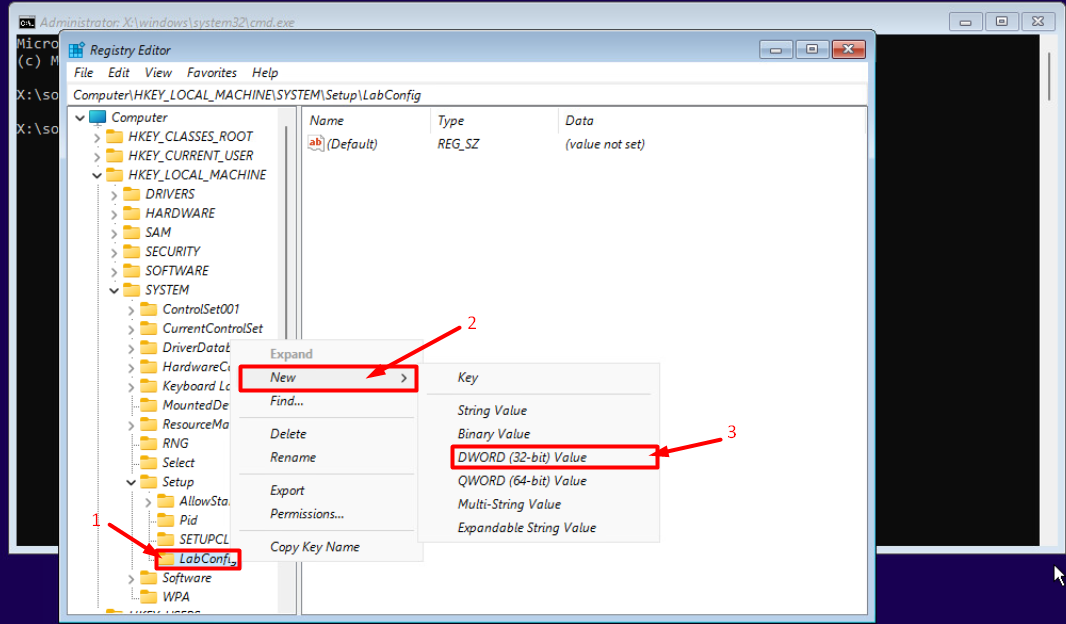1066x624 pixels.
Task: Click the SAM folder icon
Action: pos(132,232)
